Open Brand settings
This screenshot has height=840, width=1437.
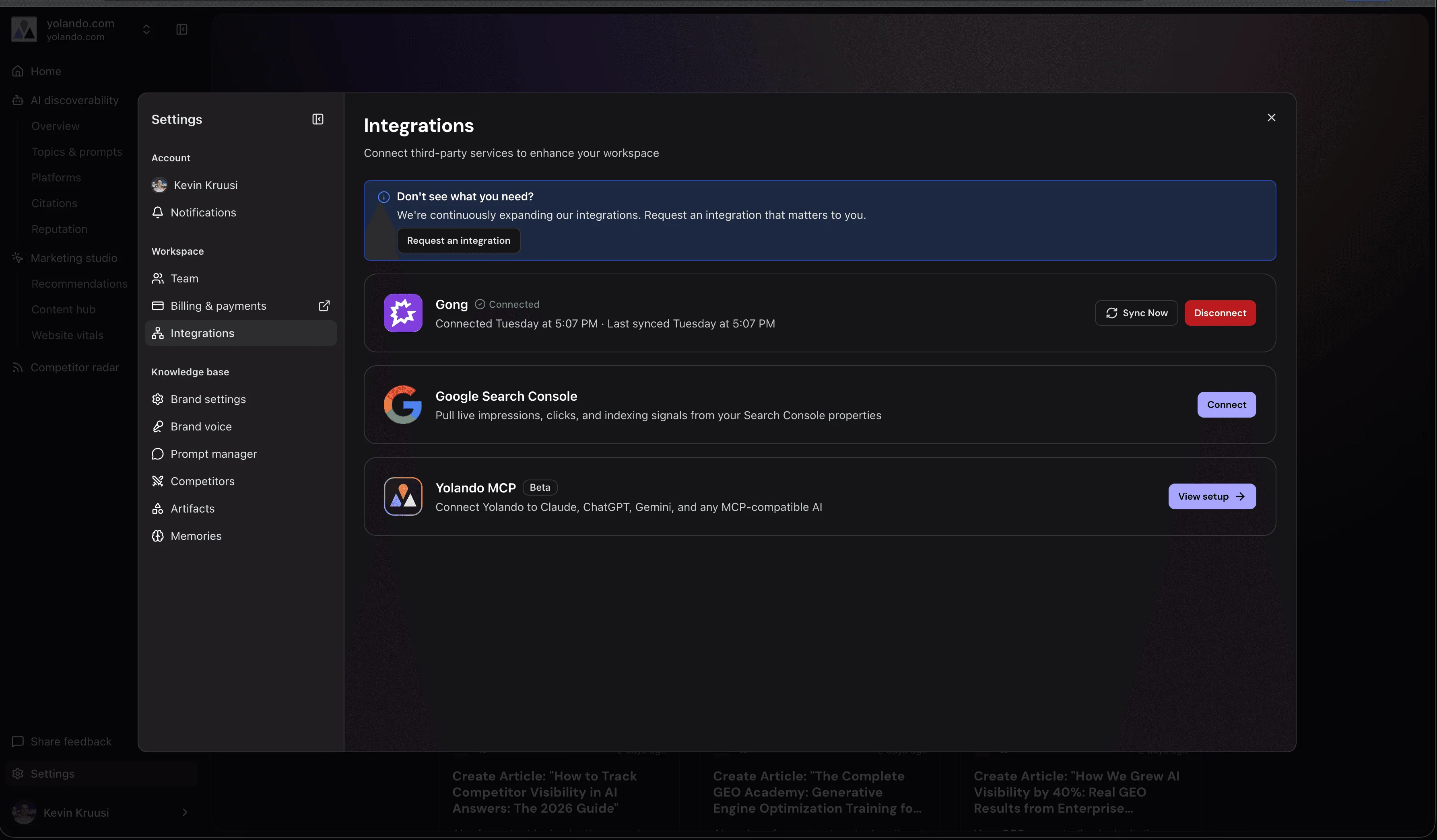click(241, 399)
